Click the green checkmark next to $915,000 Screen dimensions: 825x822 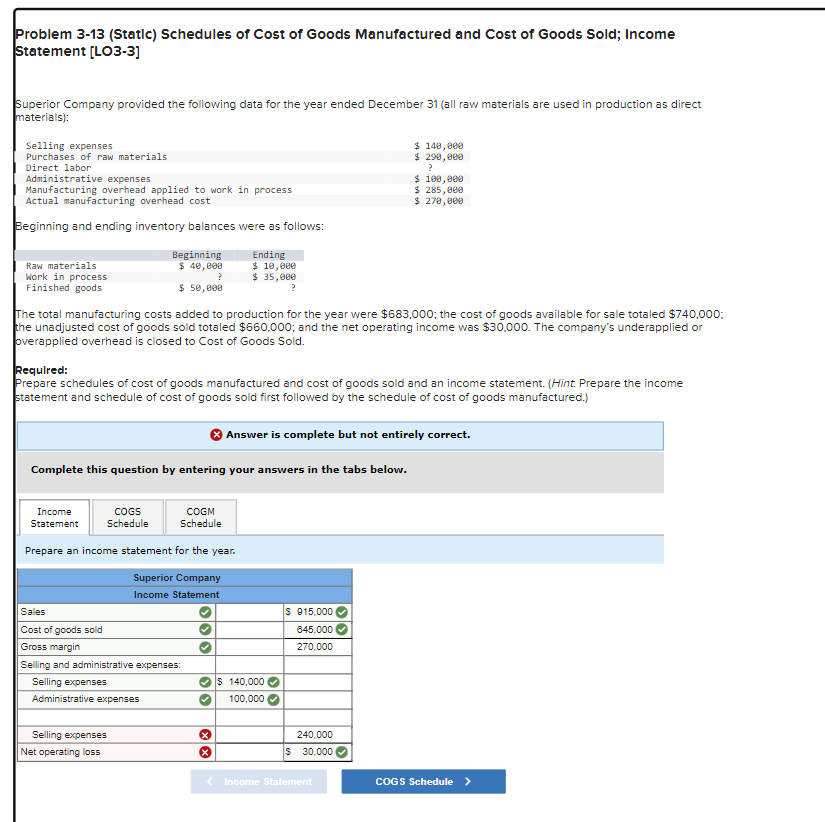click(341, 612)
